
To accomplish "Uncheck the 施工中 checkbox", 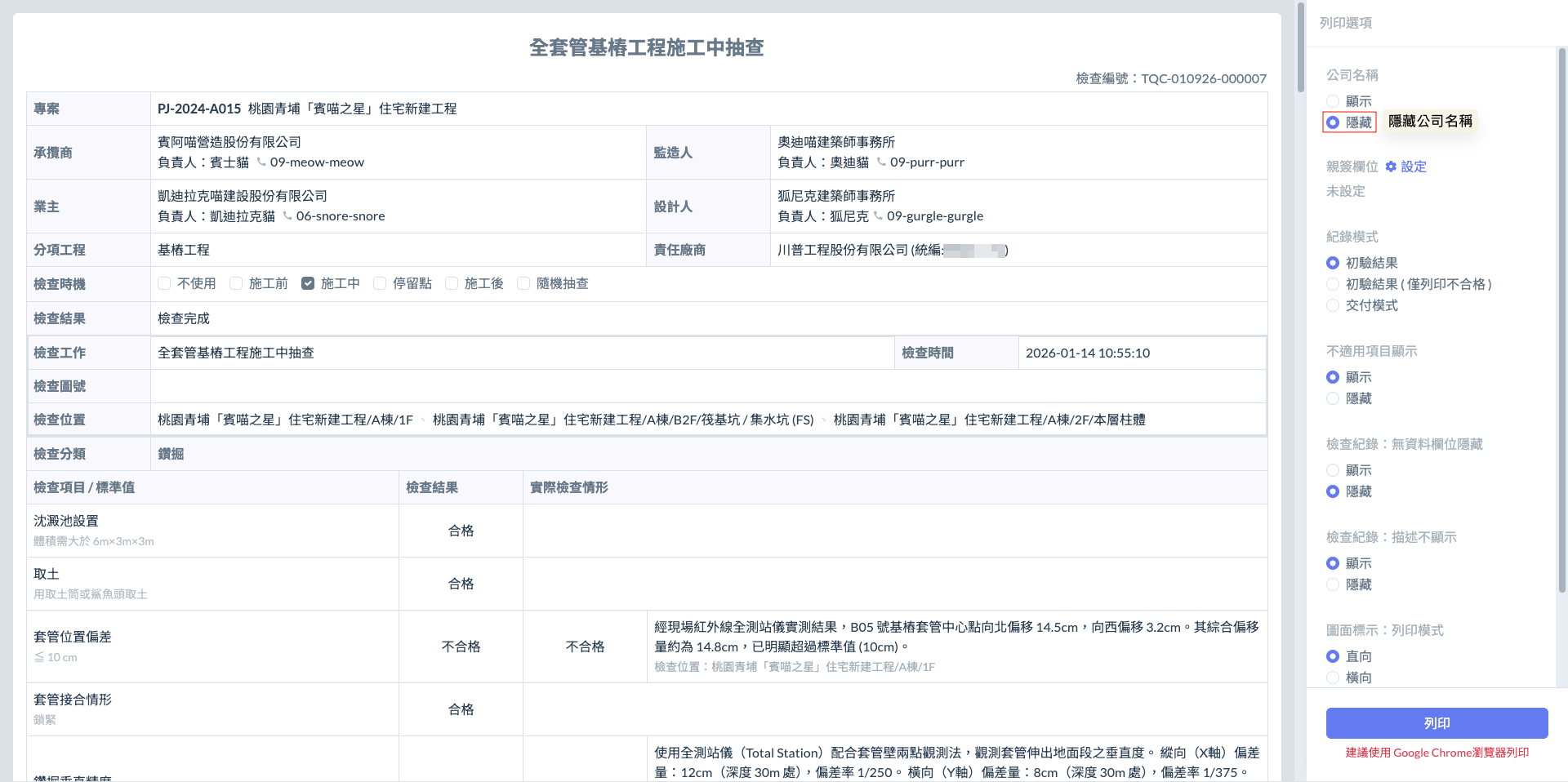I will coord(308,283).
